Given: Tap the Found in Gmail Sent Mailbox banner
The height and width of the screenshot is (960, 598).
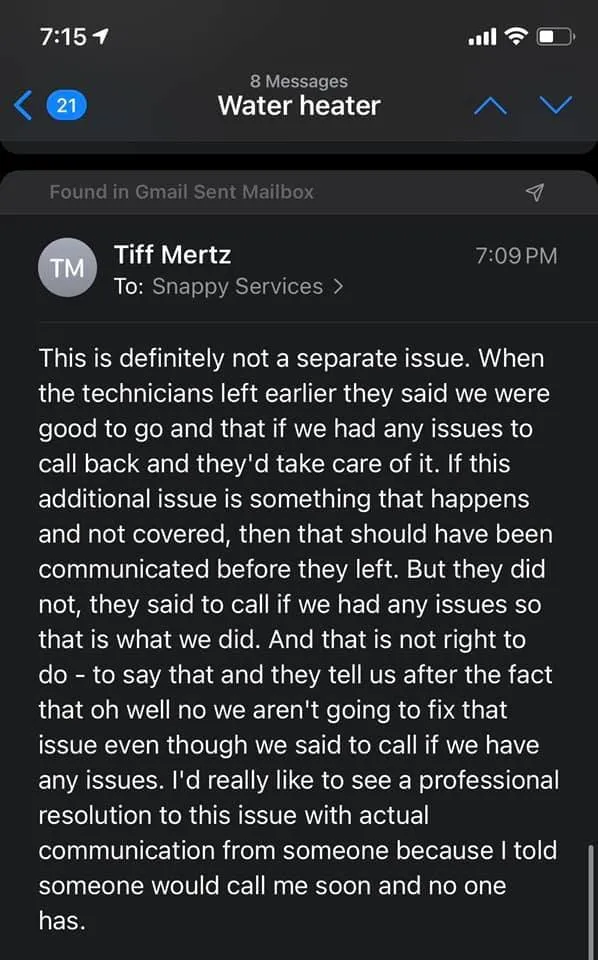Looking at the screenshot, I should [181, 192].
